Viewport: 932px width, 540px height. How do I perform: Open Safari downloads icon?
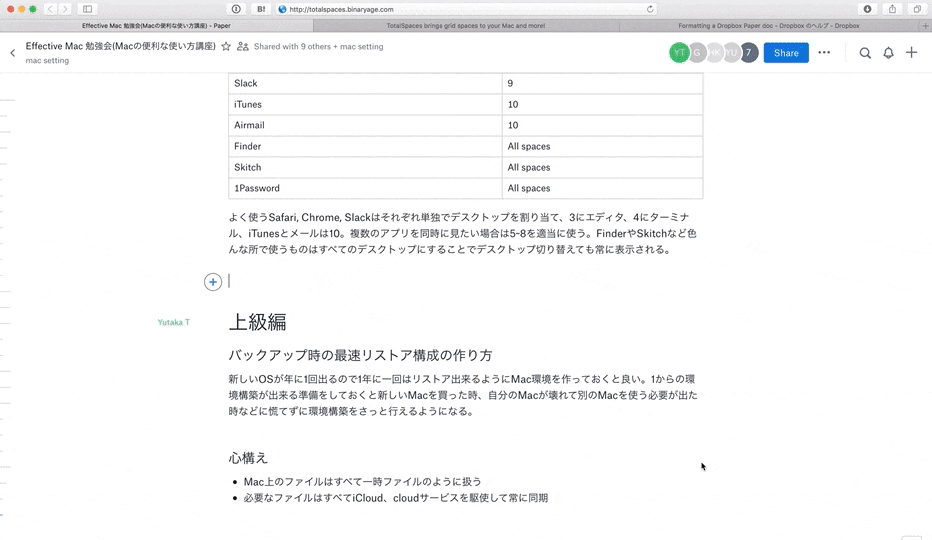867,9
